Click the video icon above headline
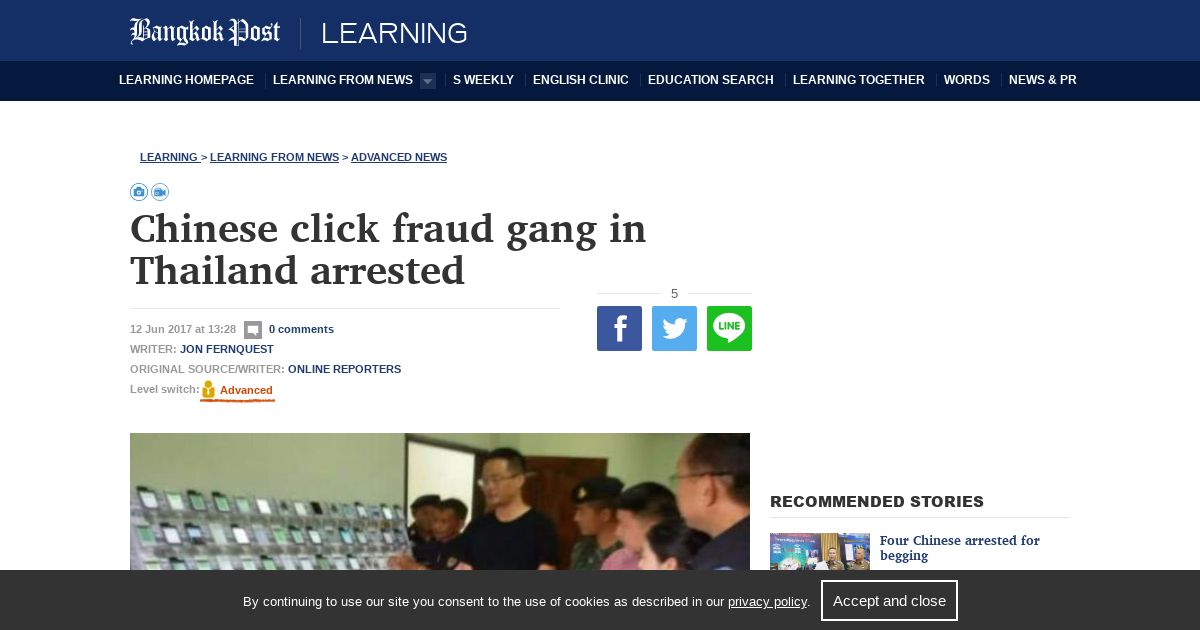Viewport: 1200px width, 630px height. 160,192
